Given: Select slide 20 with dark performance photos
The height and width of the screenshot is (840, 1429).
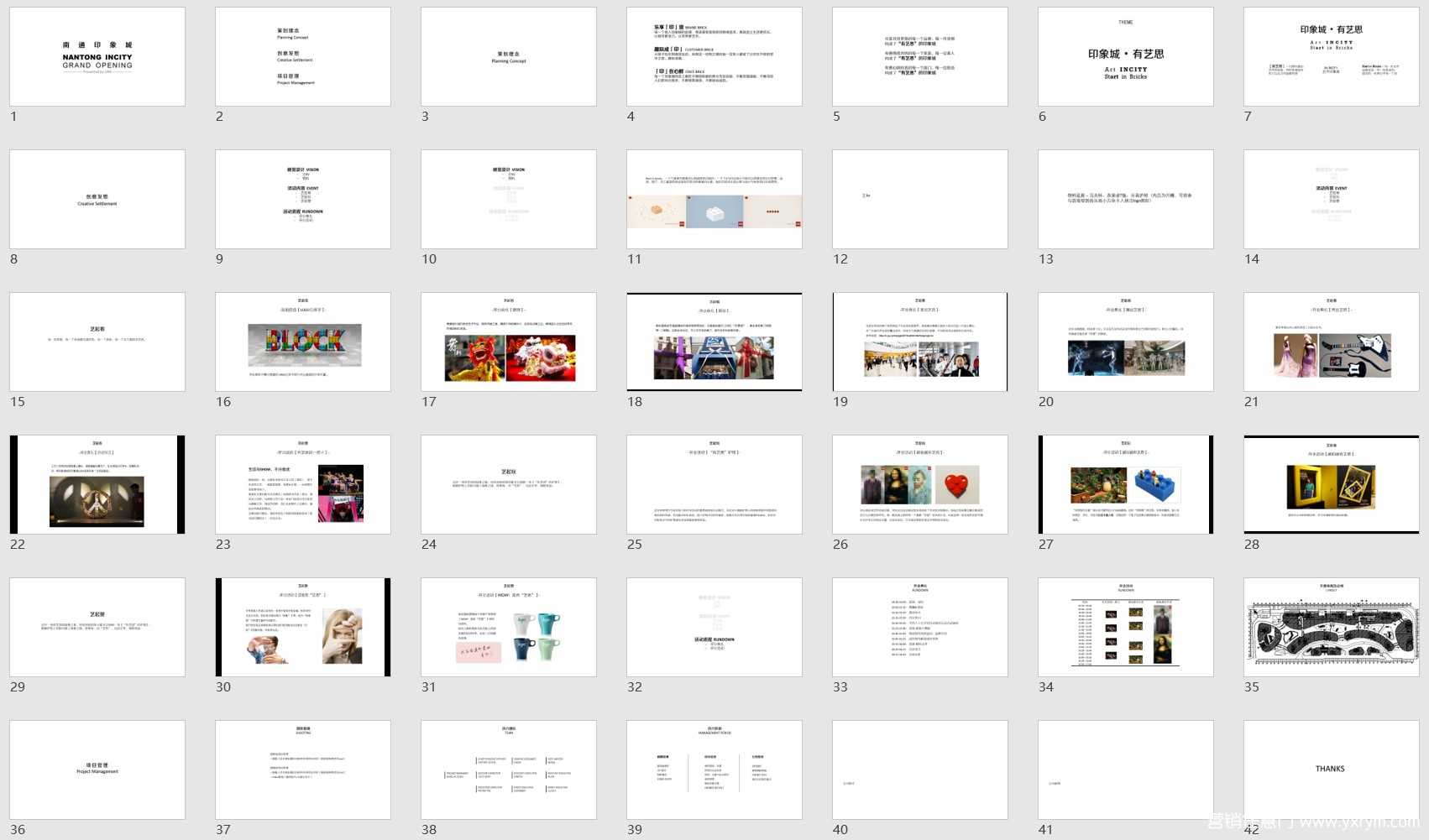Looking at the screenshot, I should tap(1126, 342).
